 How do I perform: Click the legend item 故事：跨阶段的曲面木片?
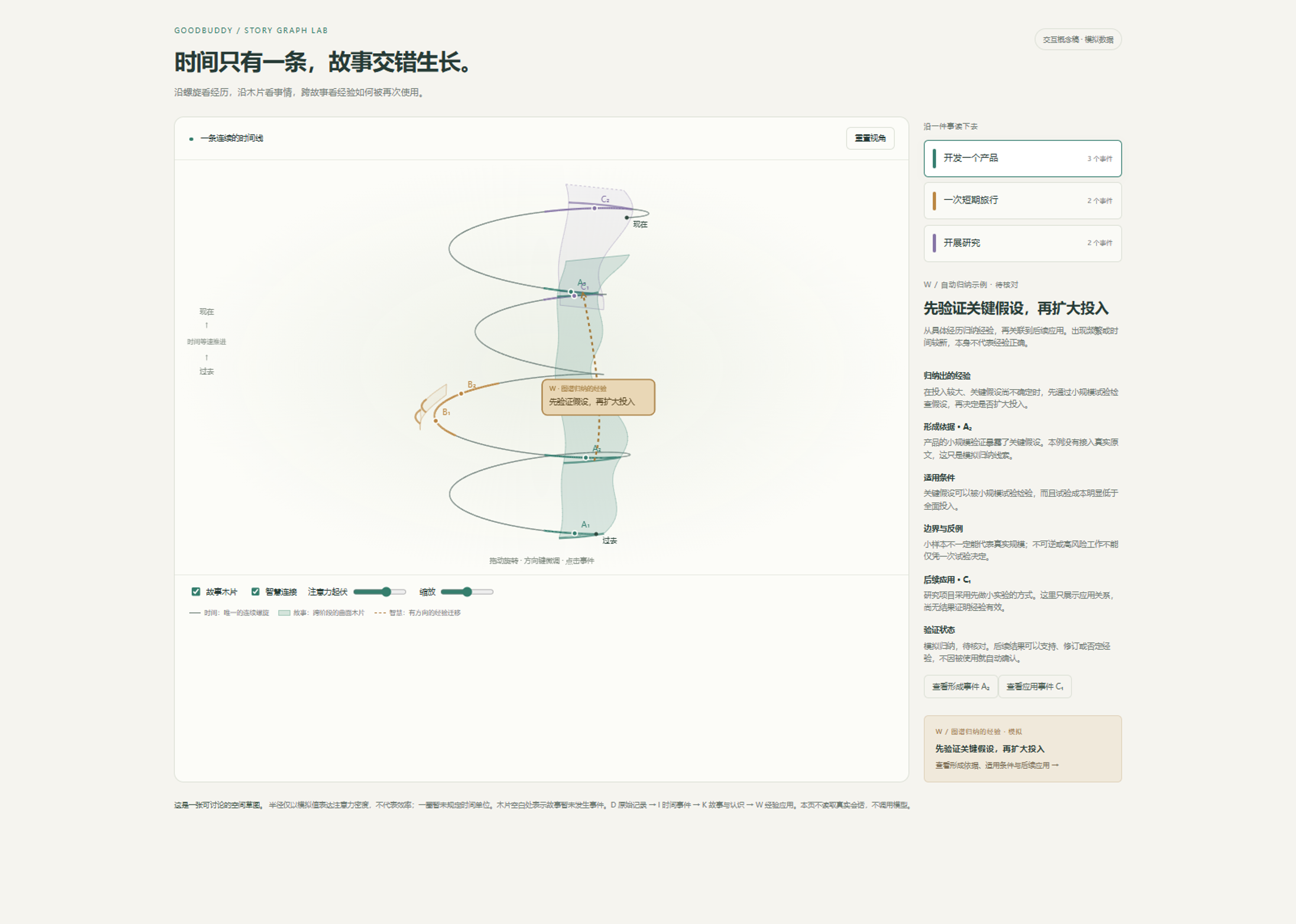pyautogui.click(x=321, y=613)
